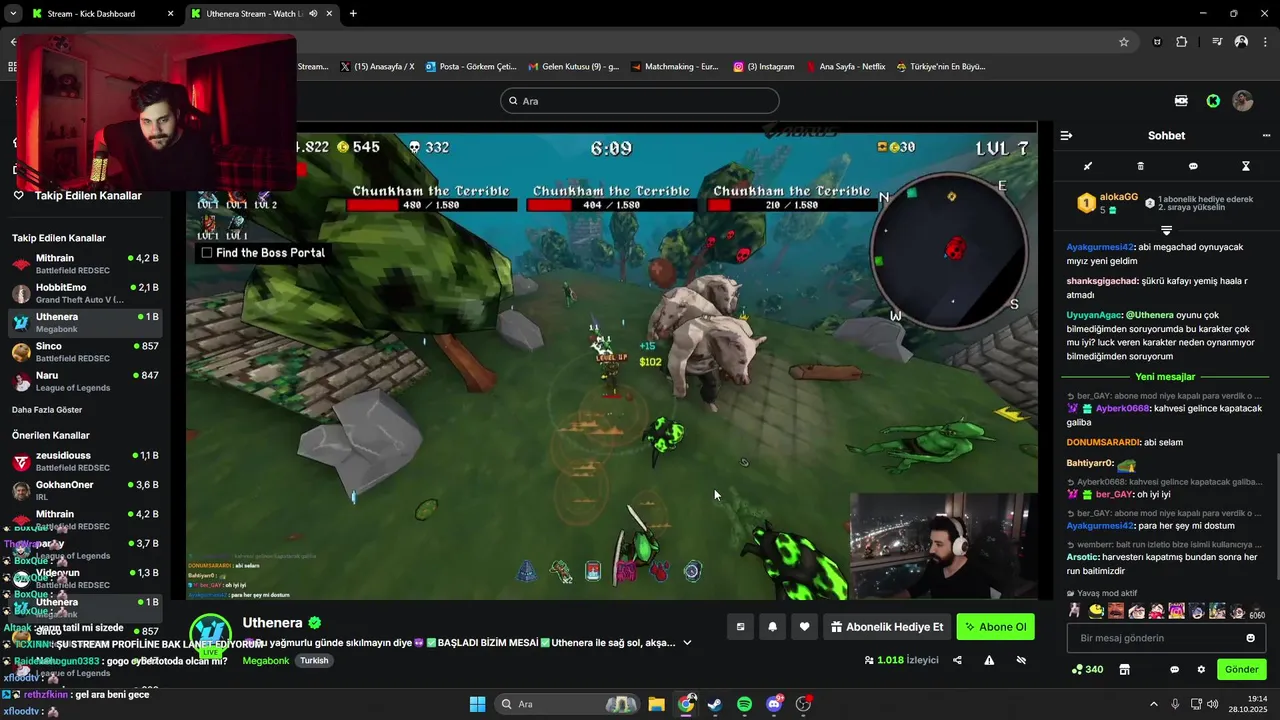The width and height of the screenshot is (1280, 720).
Task: Open the Megabonk category tag
Action: point(266,661)
